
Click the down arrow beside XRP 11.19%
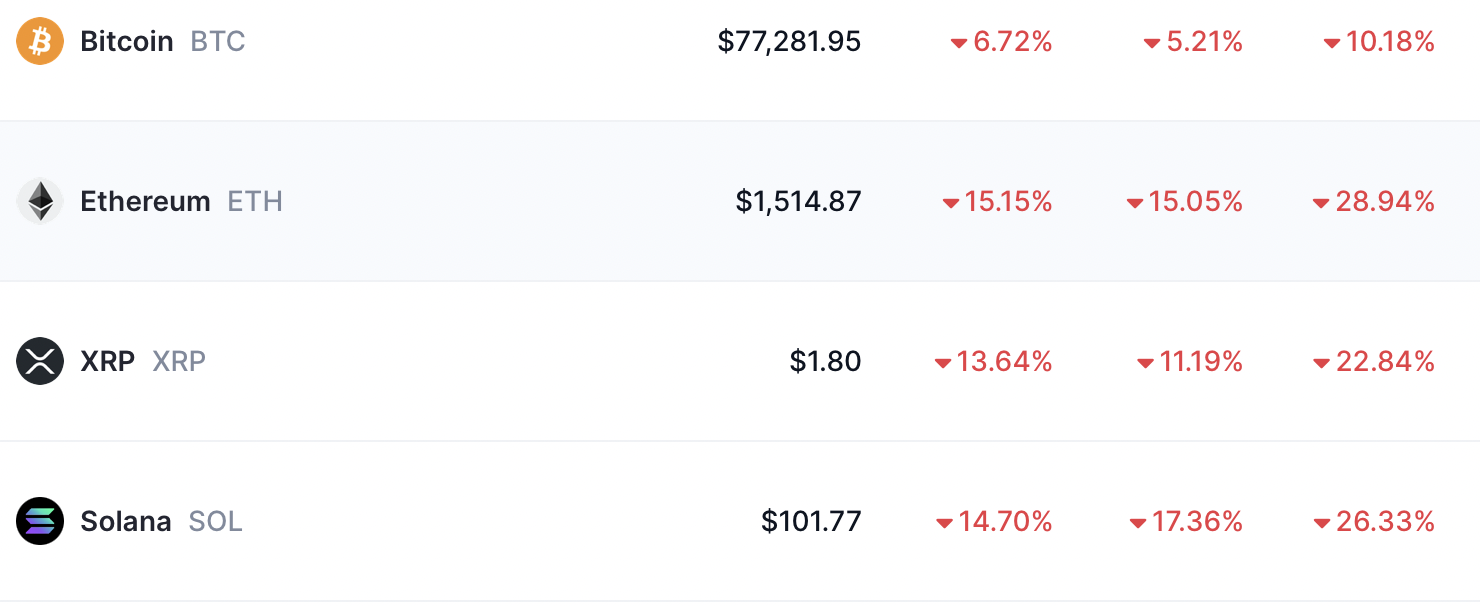point(1146,363)
